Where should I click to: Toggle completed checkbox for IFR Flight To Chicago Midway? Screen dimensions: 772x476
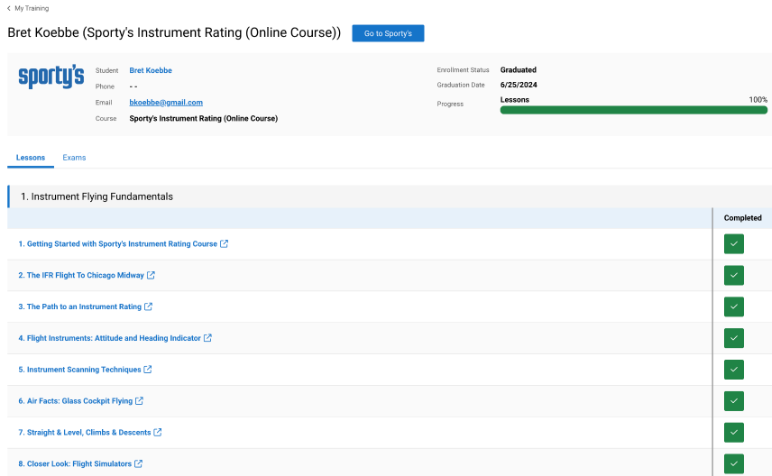click(734, 275)
